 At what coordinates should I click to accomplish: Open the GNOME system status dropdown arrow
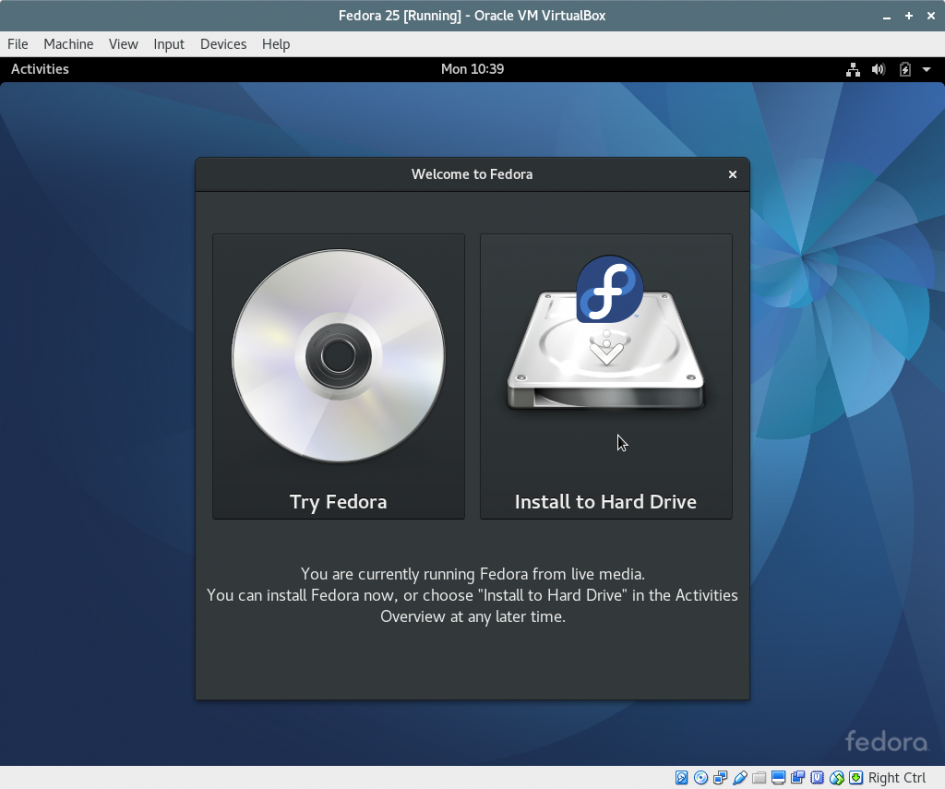coord(925,69)
